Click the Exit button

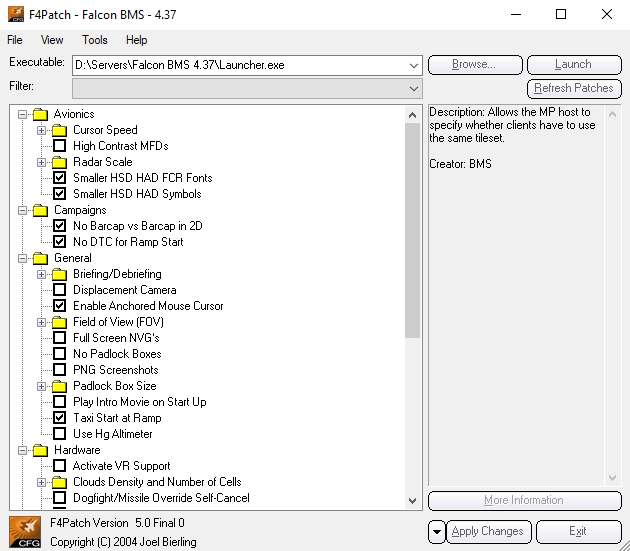coord(579,532)
